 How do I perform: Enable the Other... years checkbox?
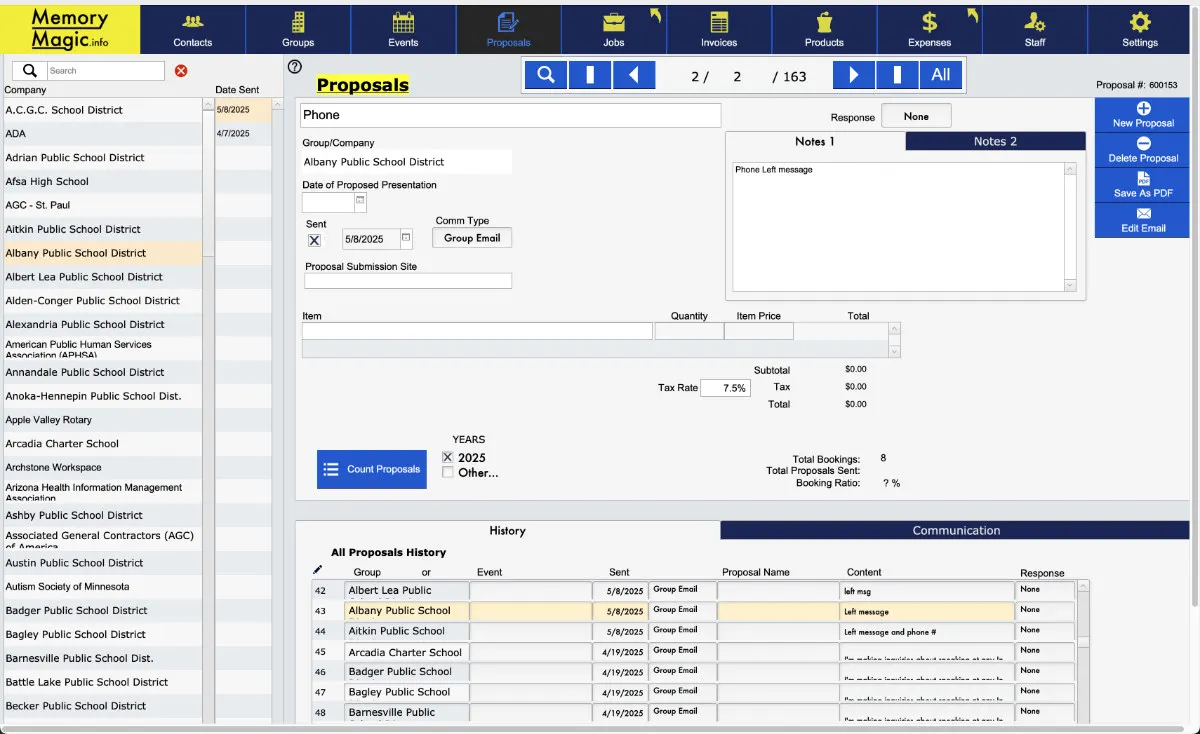448,473
